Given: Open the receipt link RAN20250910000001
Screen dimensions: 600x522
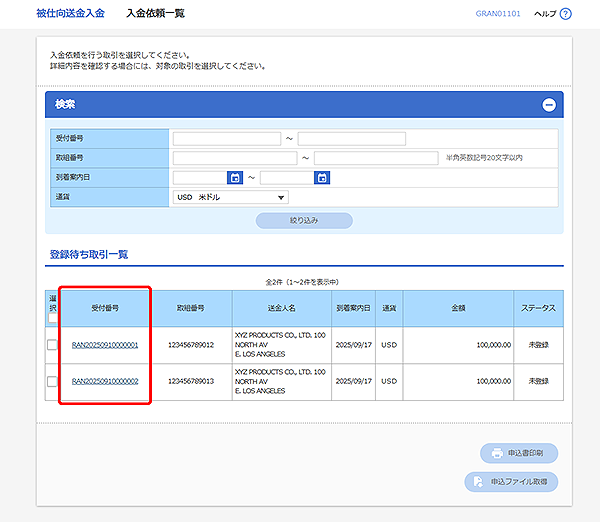Looking at the screenshot, I should point(105,345).
